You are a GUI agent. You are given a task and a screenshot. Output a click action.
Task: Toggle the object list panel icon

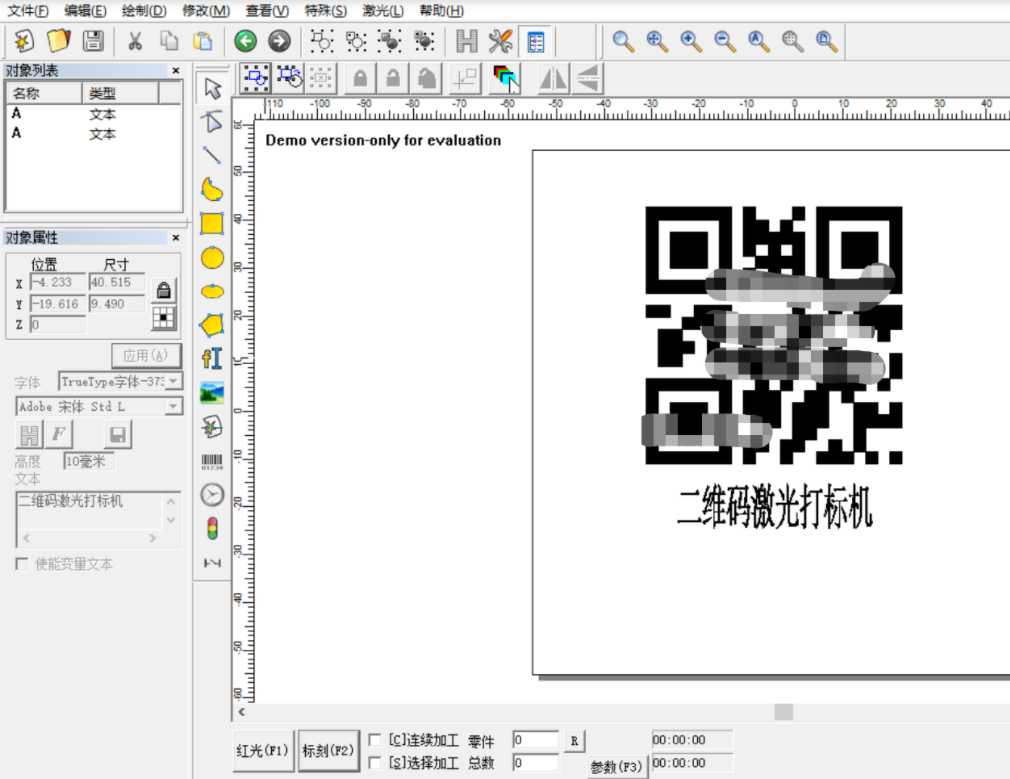[535, 42]
